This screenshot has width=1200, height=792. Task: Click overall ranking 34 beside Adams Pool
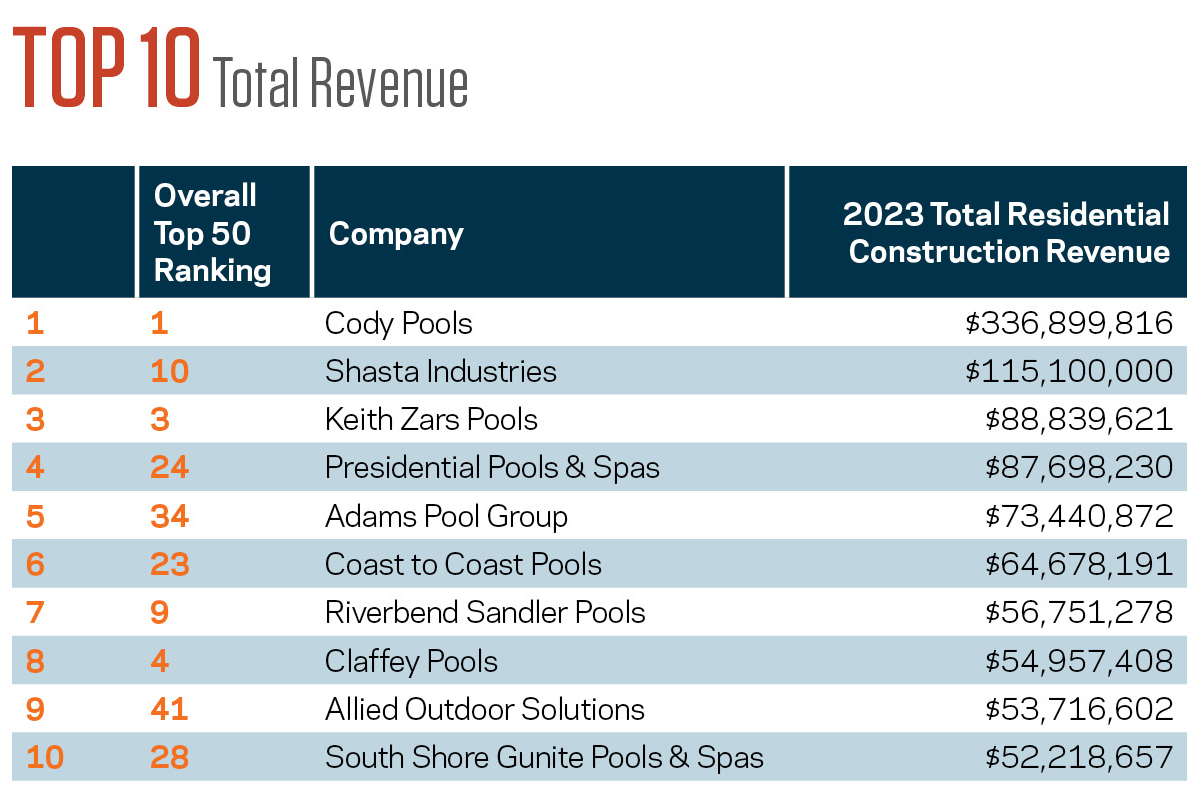click(x=171, y=516)
